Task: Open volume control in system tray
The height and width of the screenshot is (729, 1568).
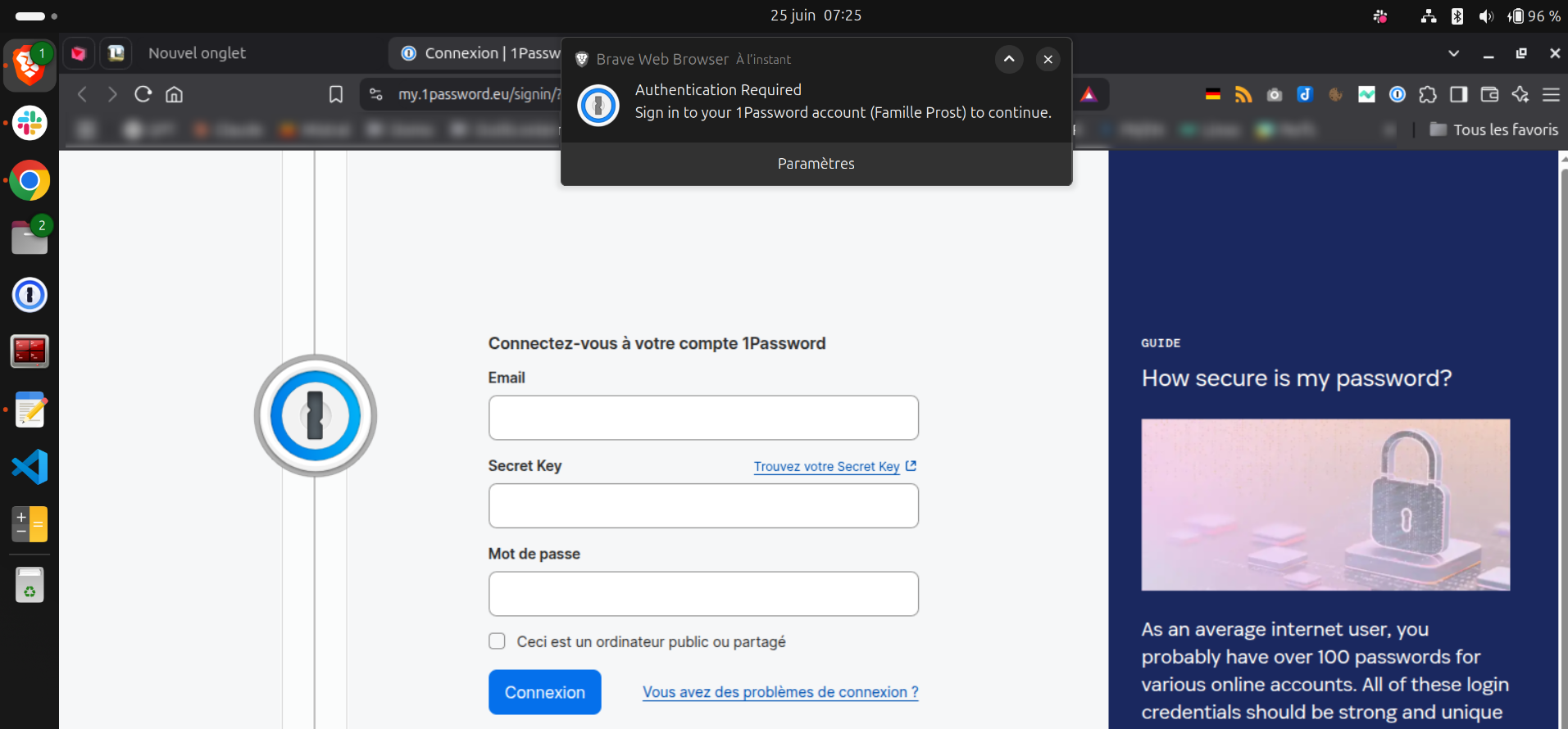Action: (1486, 16)
